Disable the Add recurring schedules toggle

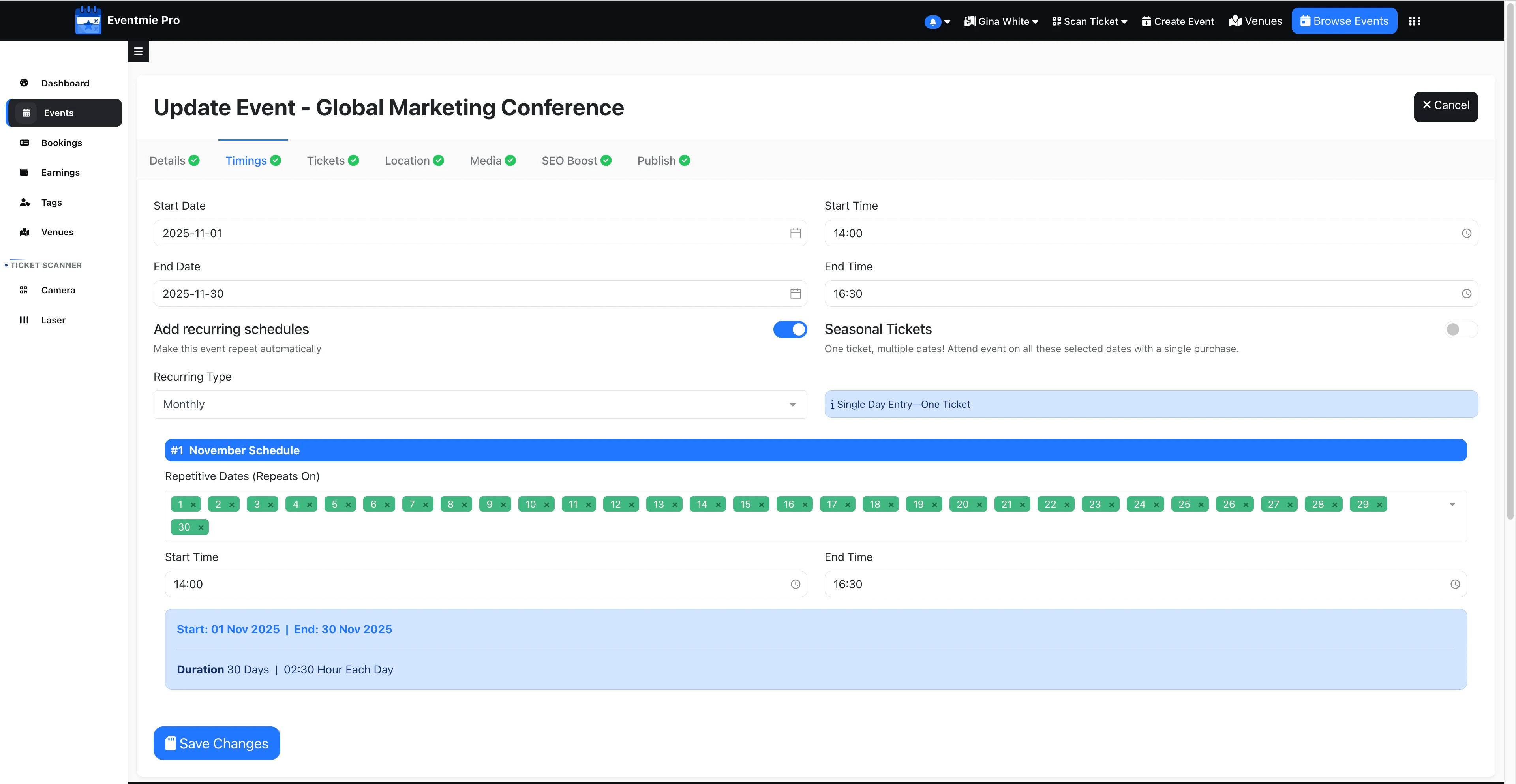pos(790,330)
